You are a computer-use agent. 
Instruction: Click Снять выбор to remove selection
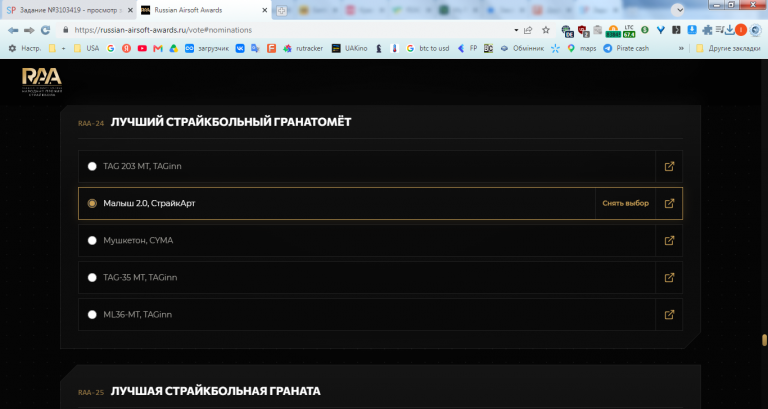[x=625, y=203]
